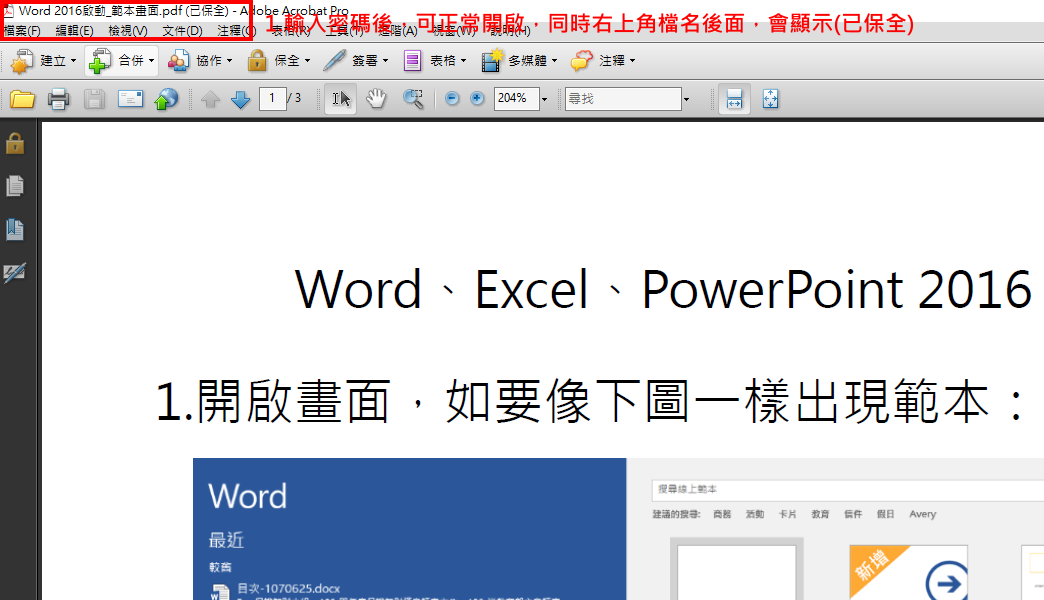Go to previous page with gray up arrow
Image resolution: width=1044 pixels, height=600 pixels.
(x=210, y=99)
